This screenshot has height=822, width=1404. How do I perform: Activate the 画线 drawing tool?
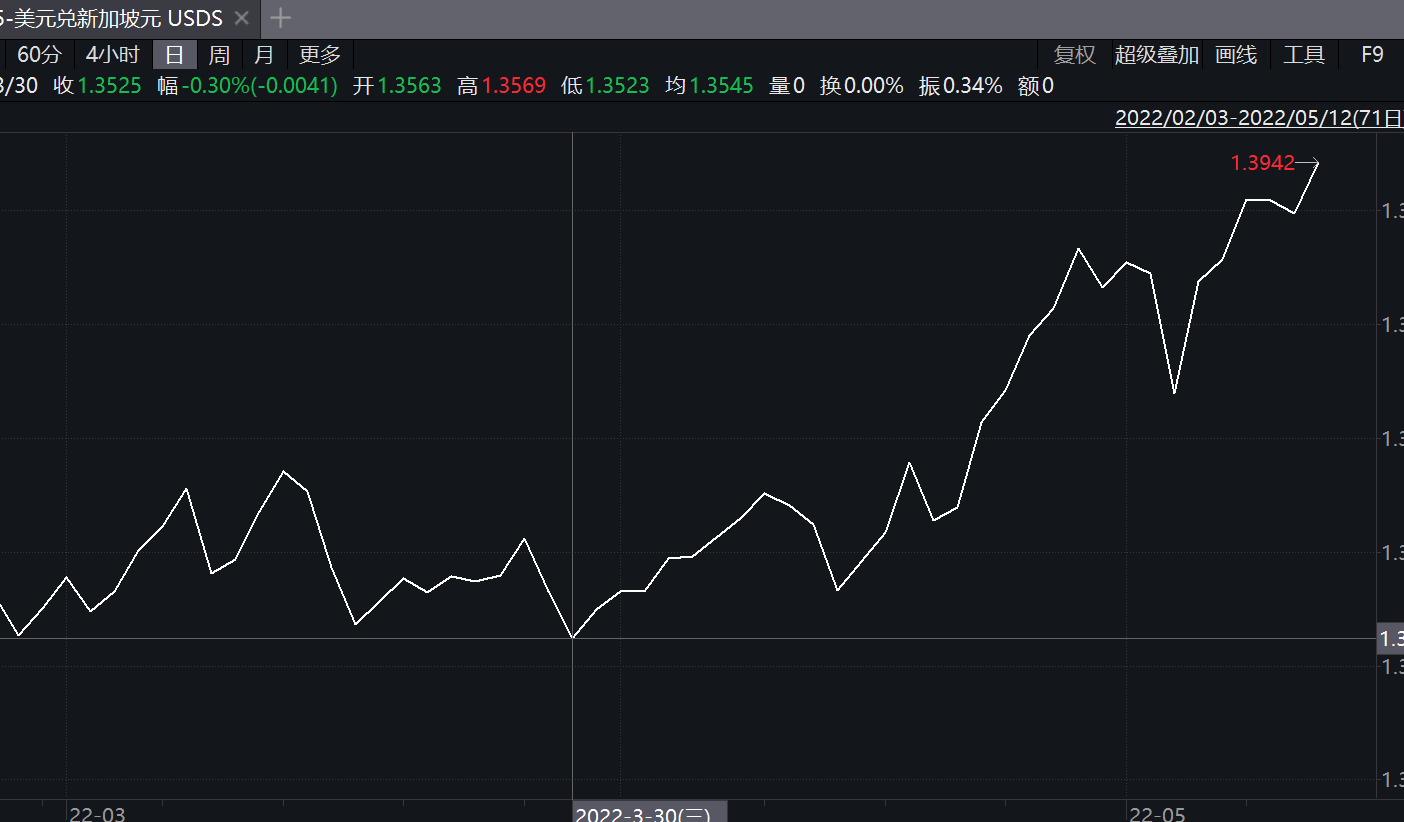coord(1236,55)
